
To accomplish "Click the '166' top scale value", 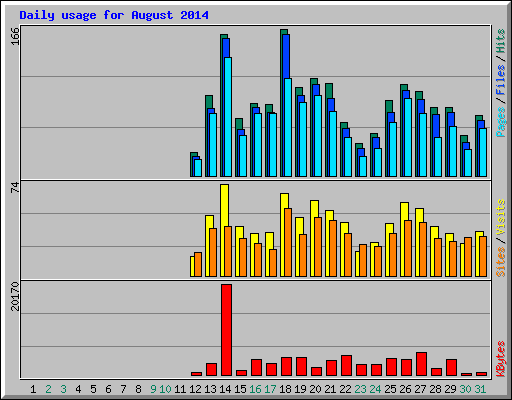I will pyautogui.click(x=15, y=36).
